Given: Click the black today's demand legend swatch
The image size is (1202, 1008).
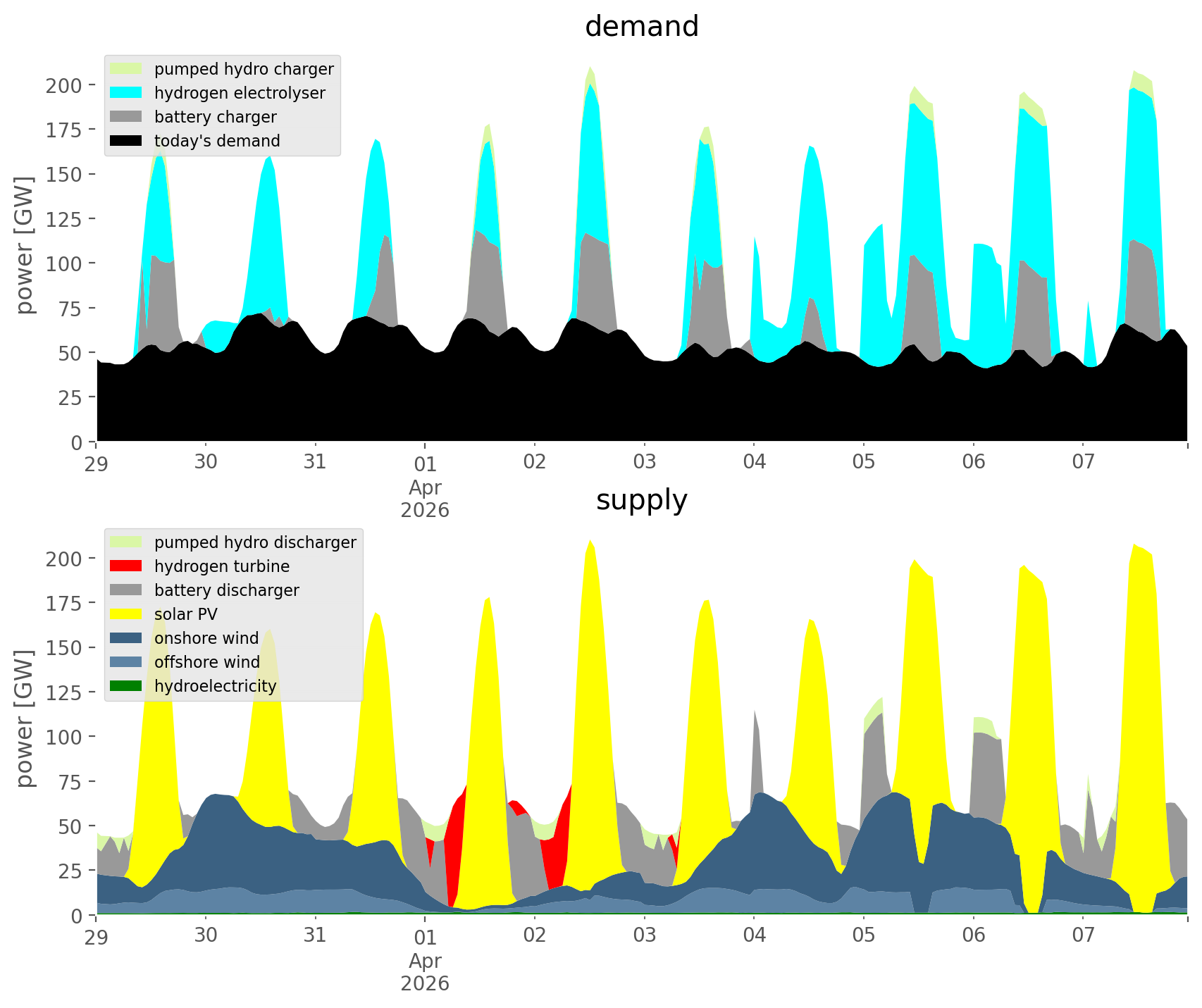Looking at the screenshot, I should pyautogui.click(x=126, y=141).
